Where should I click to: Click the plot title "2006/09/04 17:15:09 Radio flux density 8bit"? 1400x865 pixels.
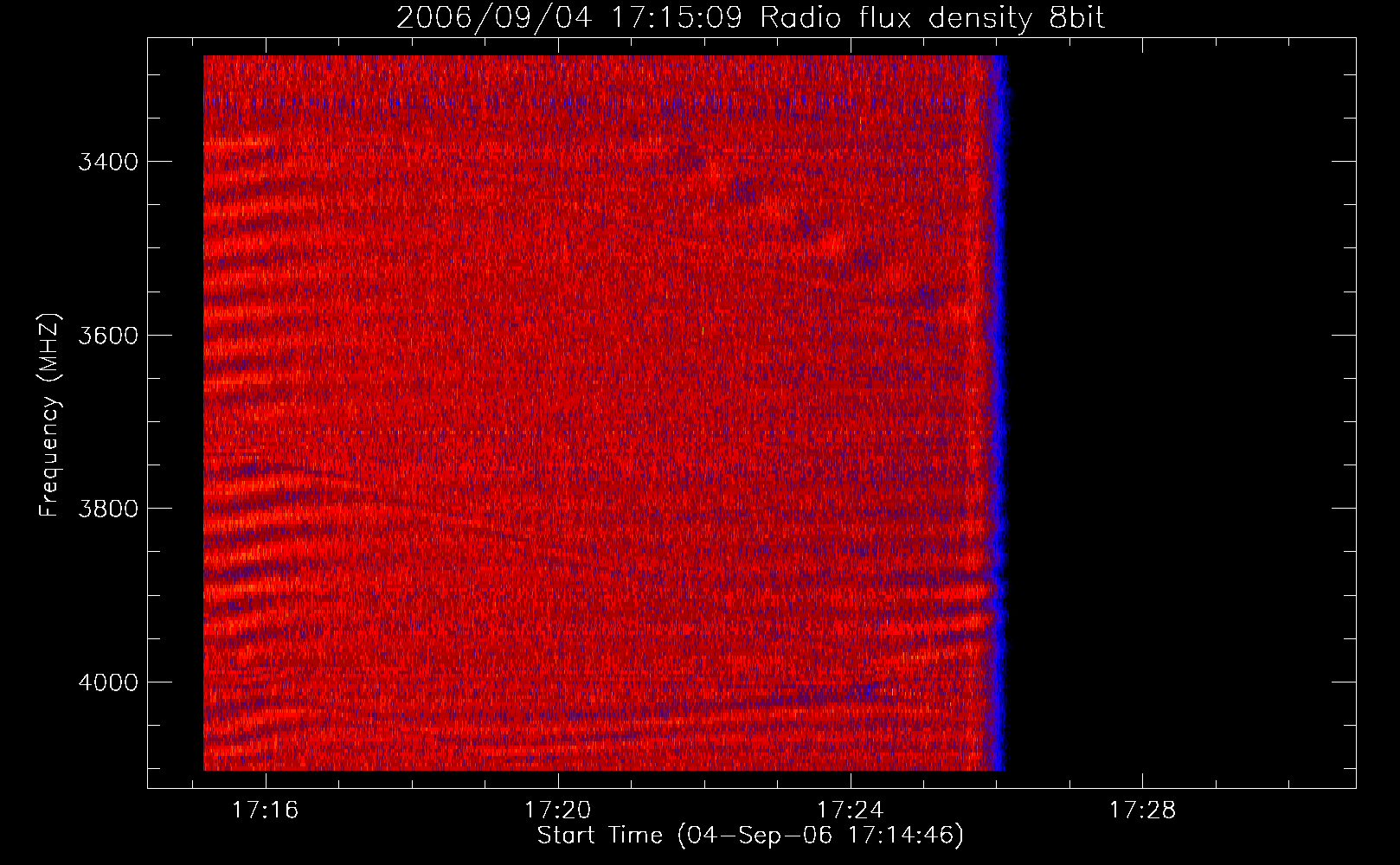point(750,17)
